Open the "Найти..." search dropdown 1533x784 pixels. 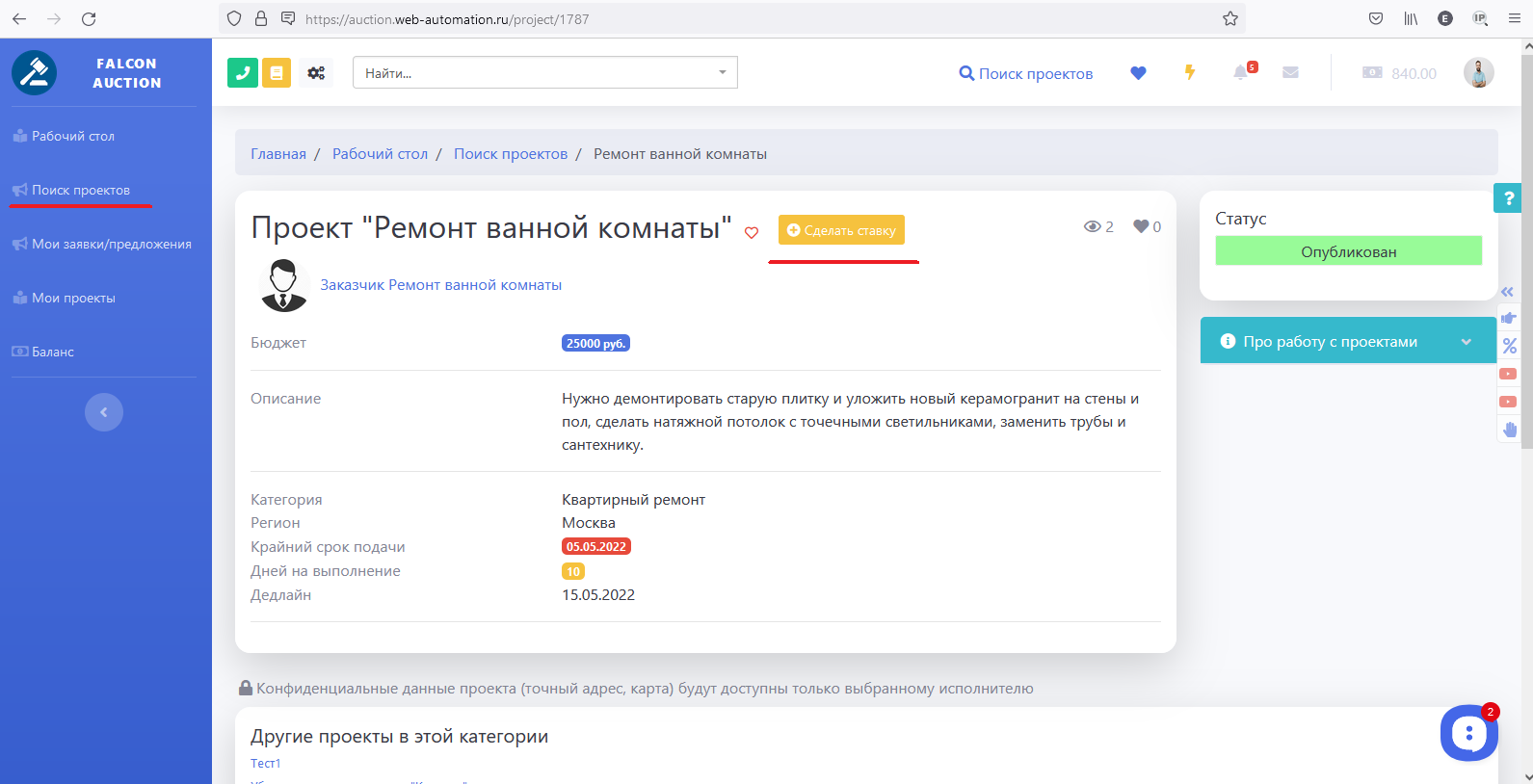pos(545,73)
